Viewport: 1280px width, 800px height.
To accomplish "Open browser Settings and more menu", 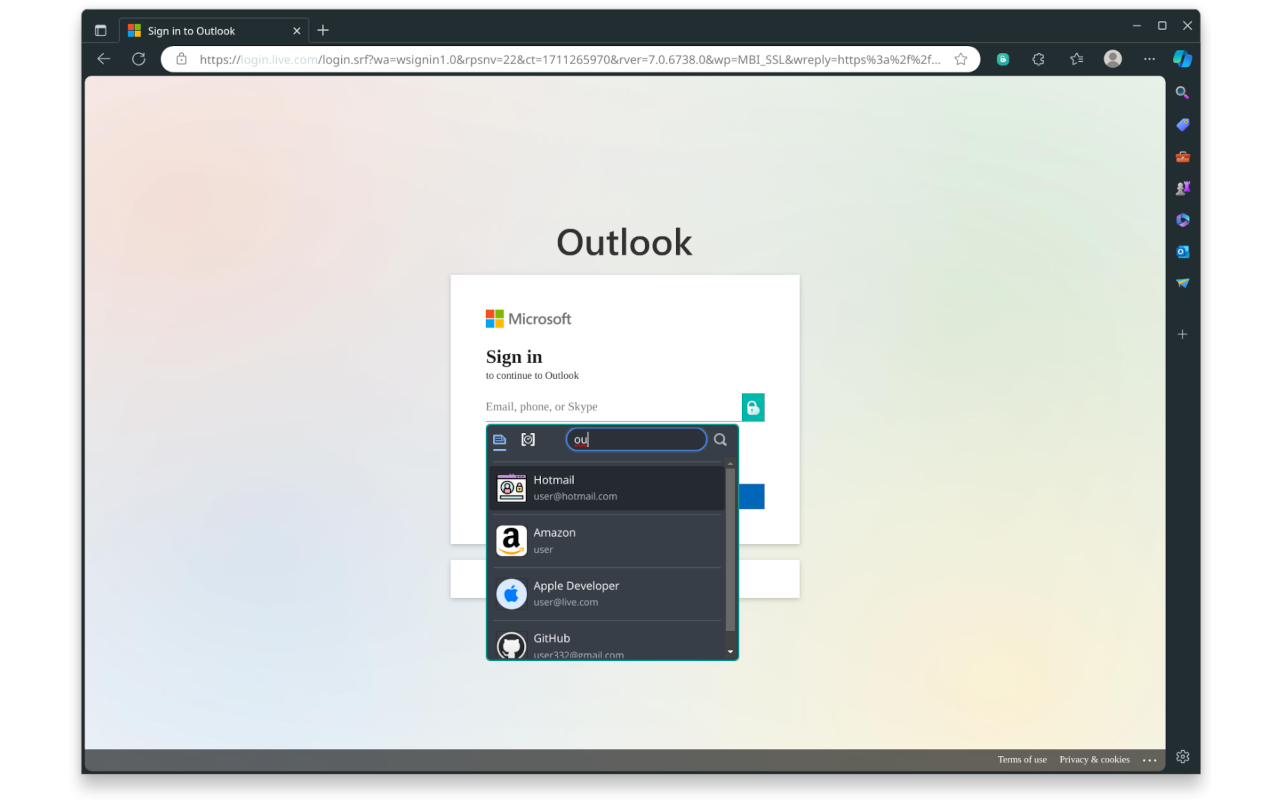I will (x=1149, y=59).
